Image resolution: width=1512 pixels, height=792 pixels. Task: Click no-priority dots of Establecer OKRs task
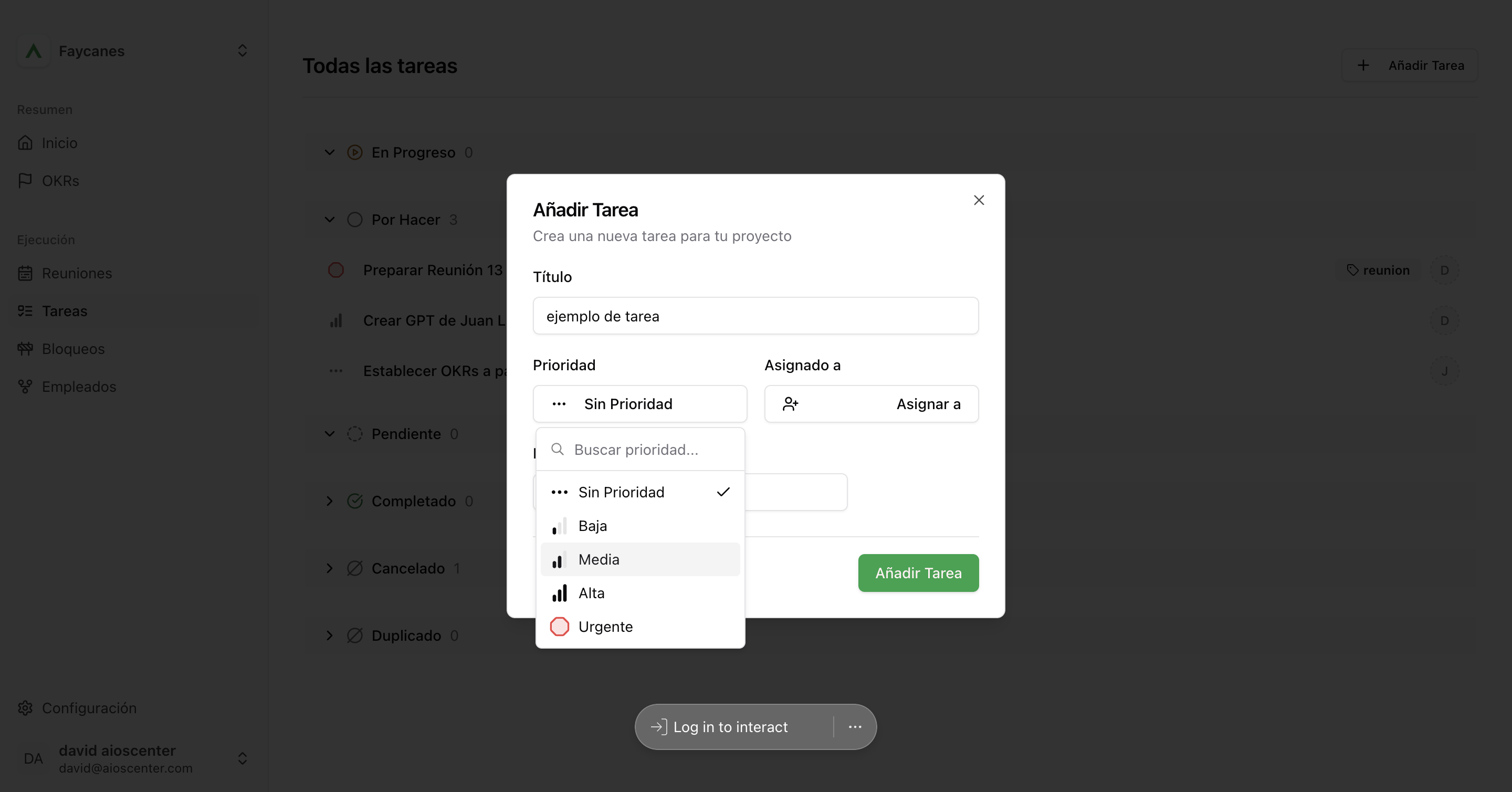(336, 370)
